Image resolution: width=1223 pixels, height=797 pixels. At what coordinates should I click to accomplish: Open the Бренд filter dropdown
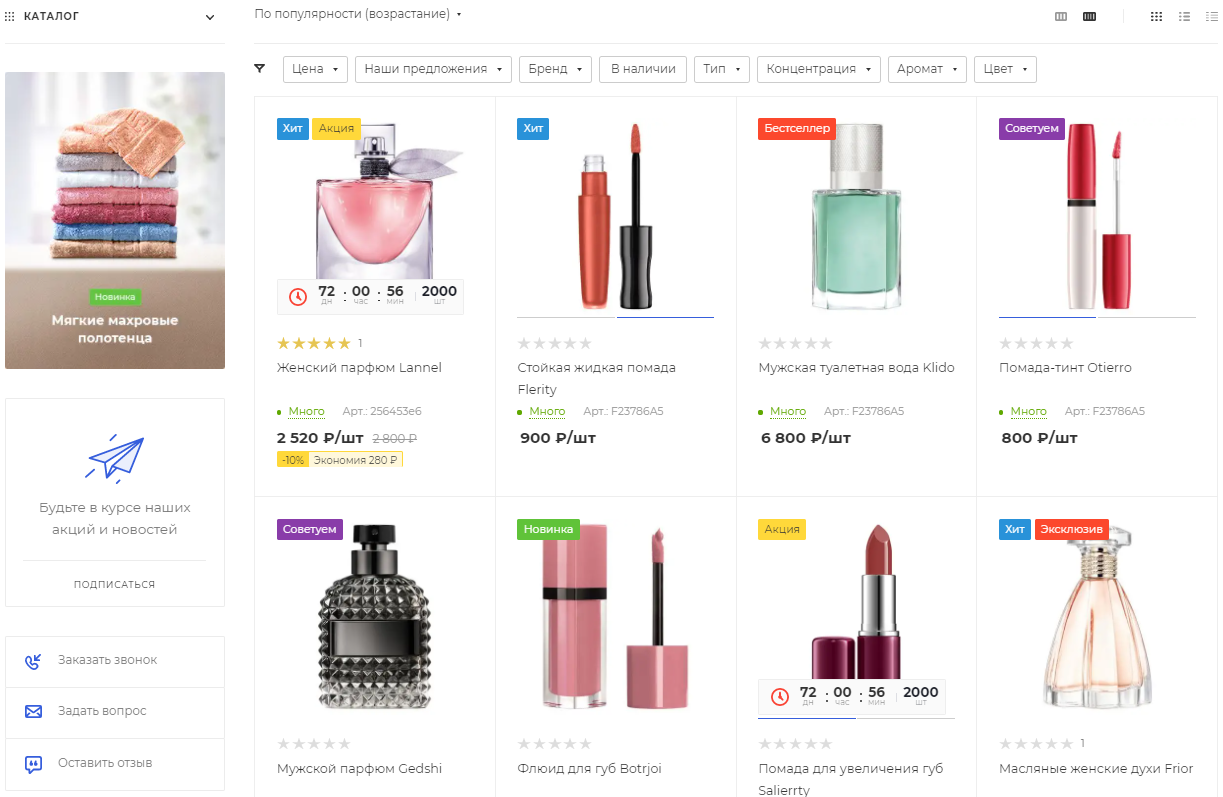555,69
